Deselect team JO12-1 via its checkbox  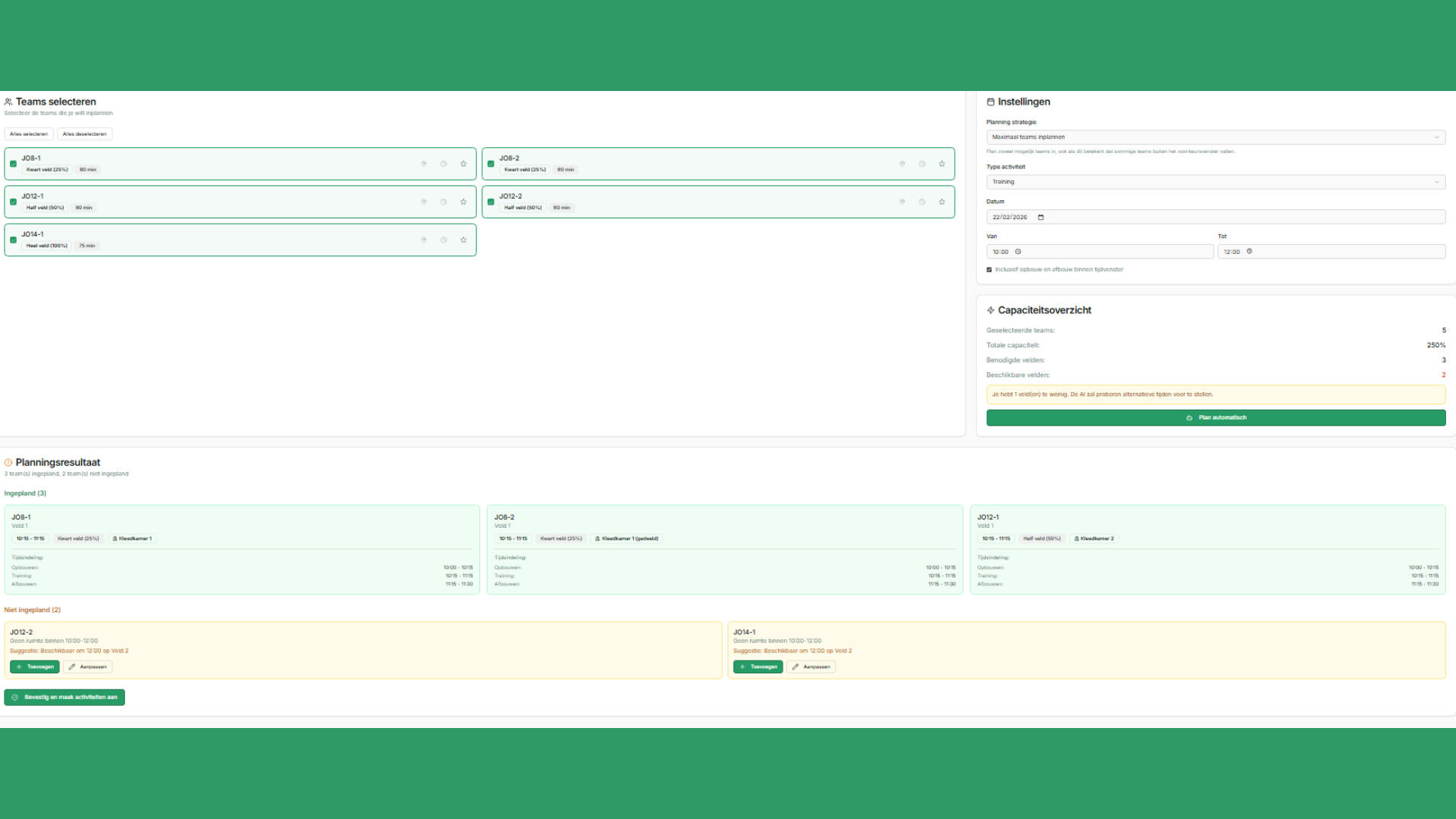13,201
